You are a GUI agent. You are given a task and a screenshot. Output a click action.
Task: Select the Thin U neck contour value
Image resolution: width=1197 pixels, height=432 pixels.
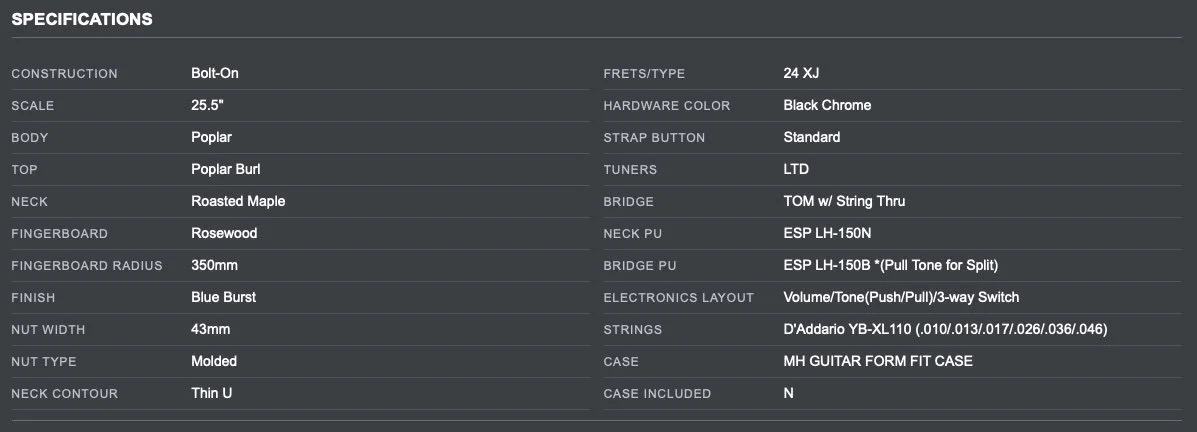tap(211, 393)
